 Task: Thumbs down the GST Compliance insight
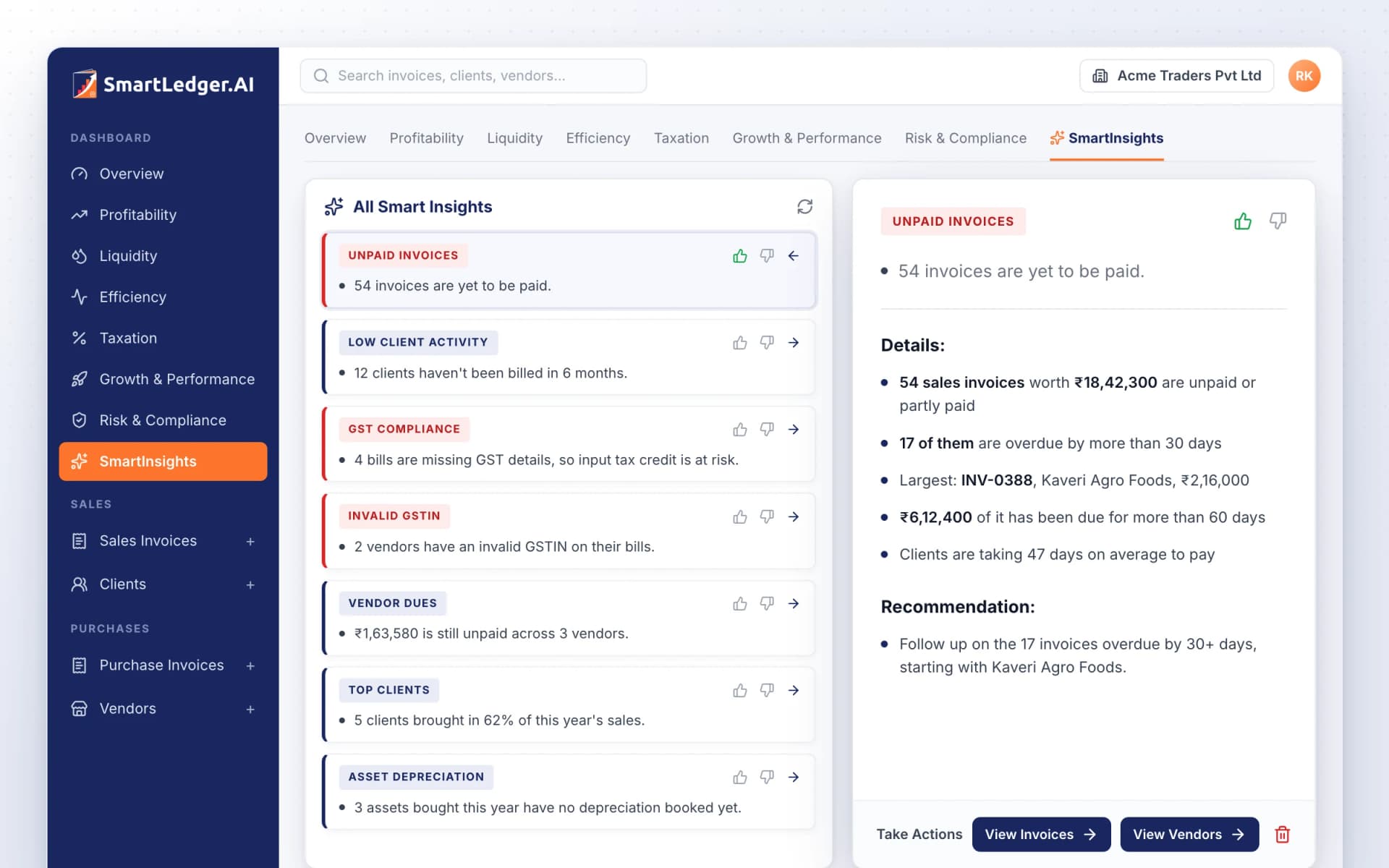(x=767, y=430)
